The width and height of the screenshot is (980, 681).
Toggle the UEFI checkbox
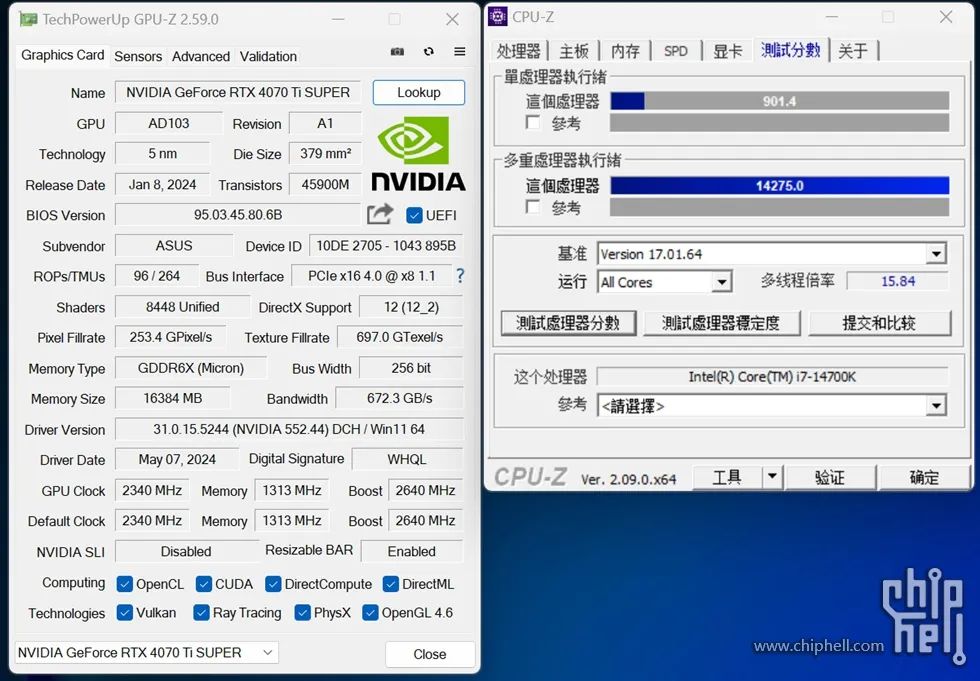(x=414, y=216)
